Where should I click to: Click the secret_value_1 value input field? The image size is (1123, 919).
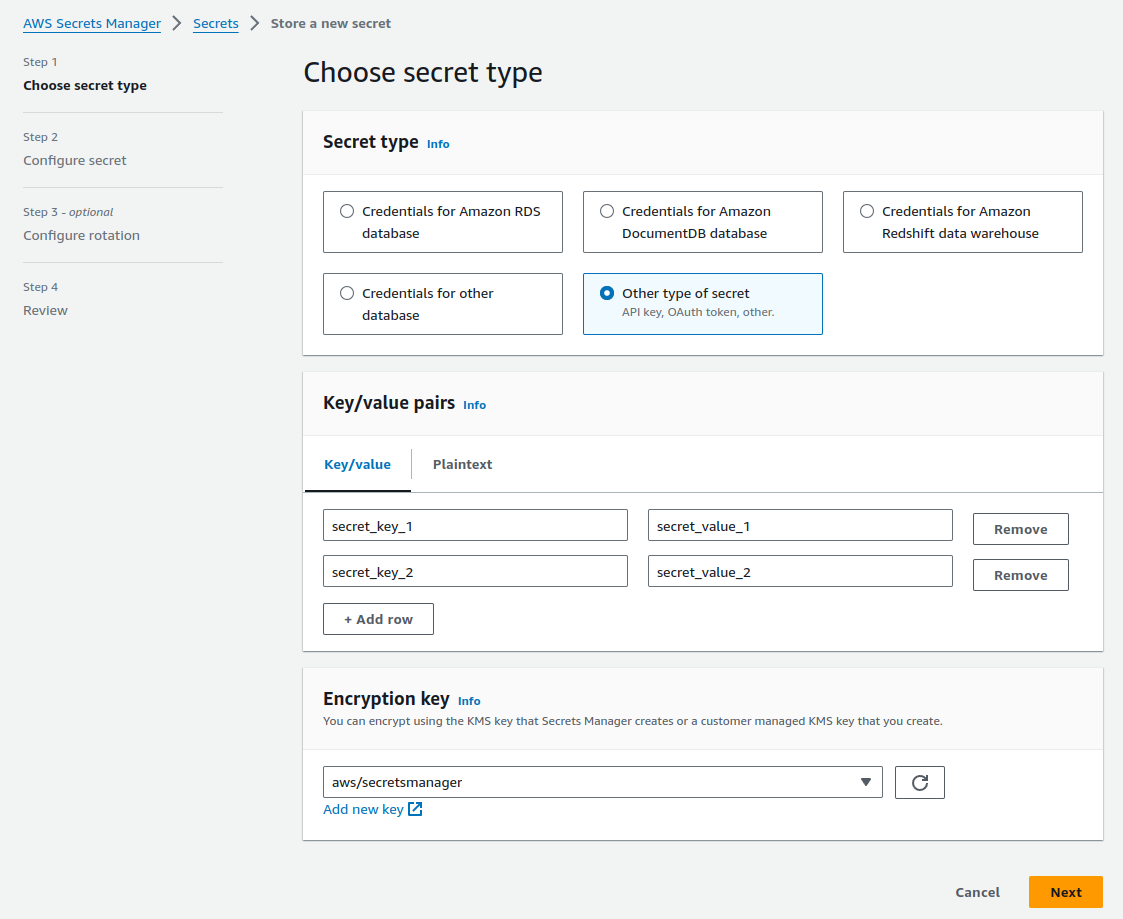point(800,525)
